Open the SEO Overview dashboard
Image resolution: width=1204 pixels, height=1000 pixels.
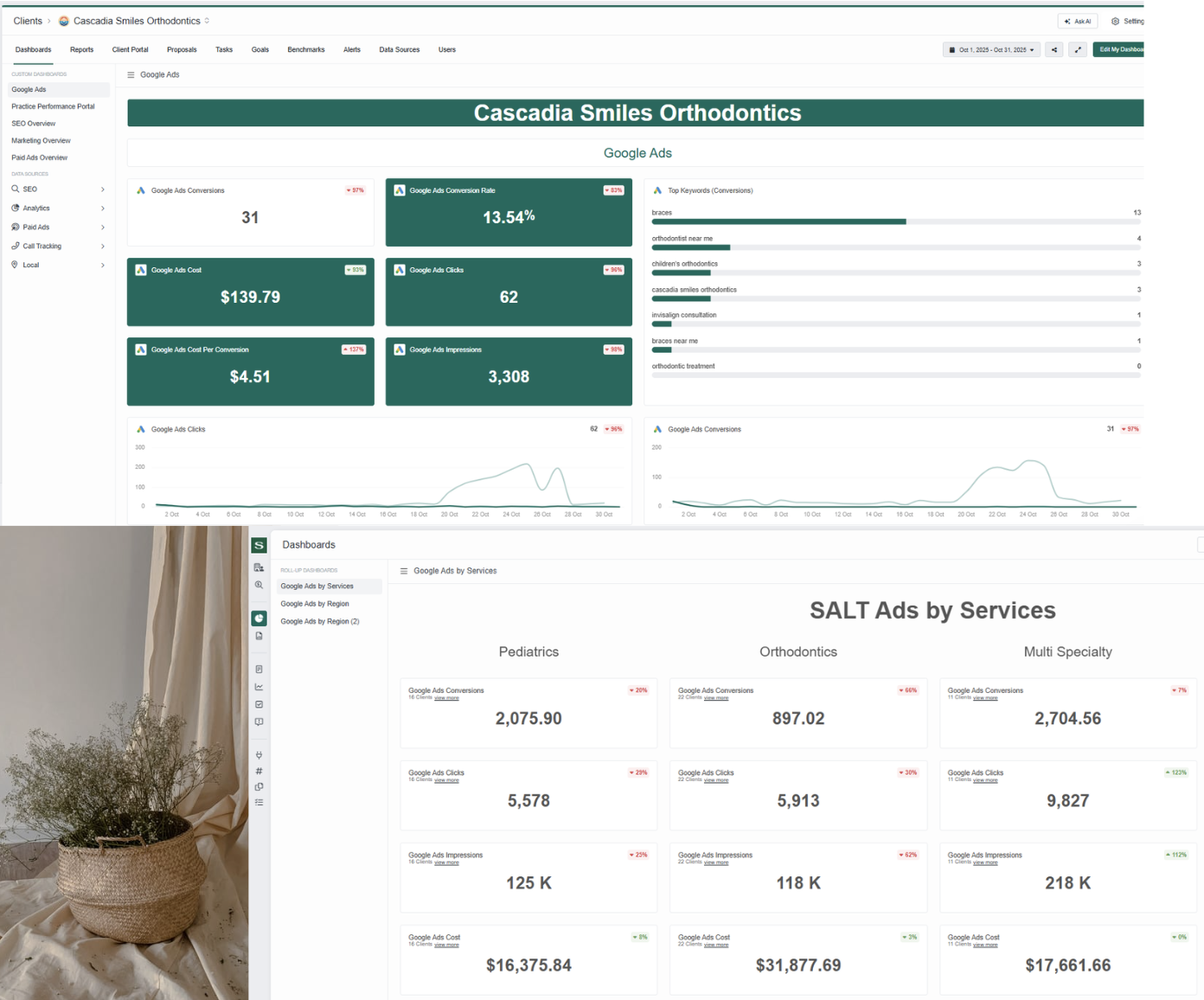click(x=34, y=124)
